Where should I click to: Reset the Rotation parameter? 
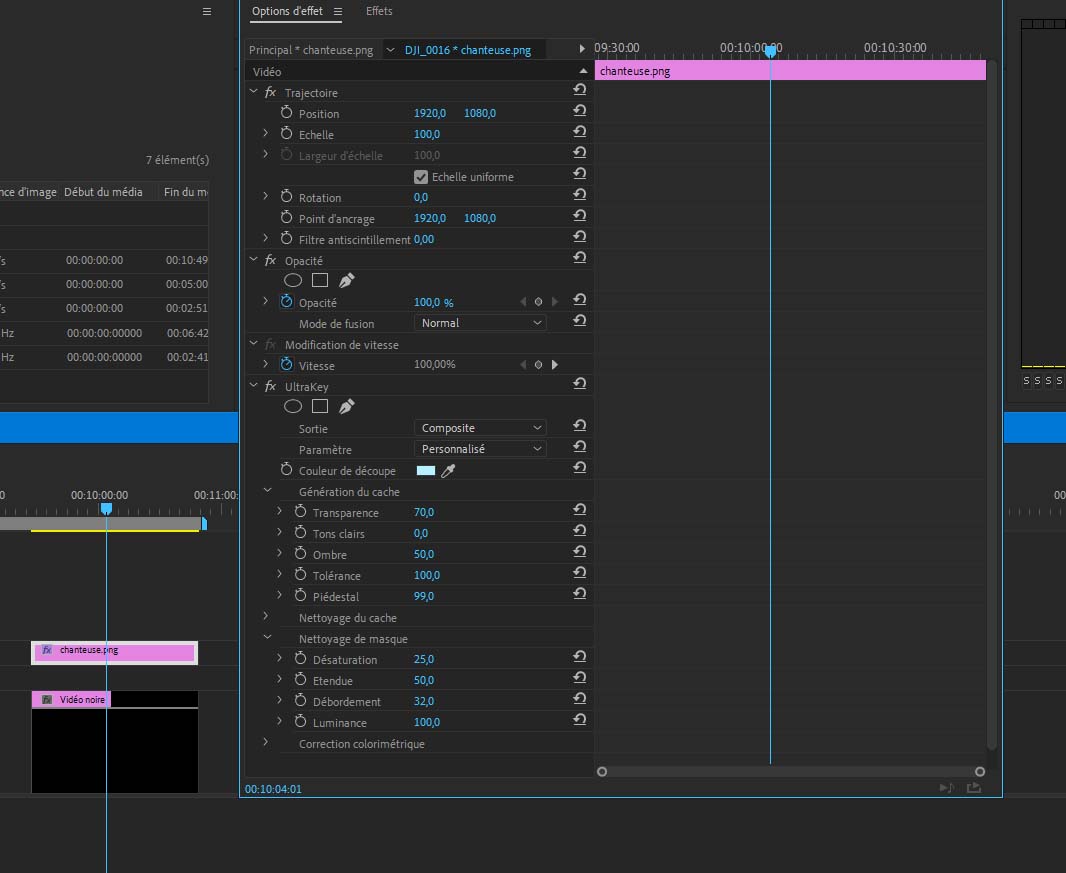pyautogui.click(x=579, y=195)
